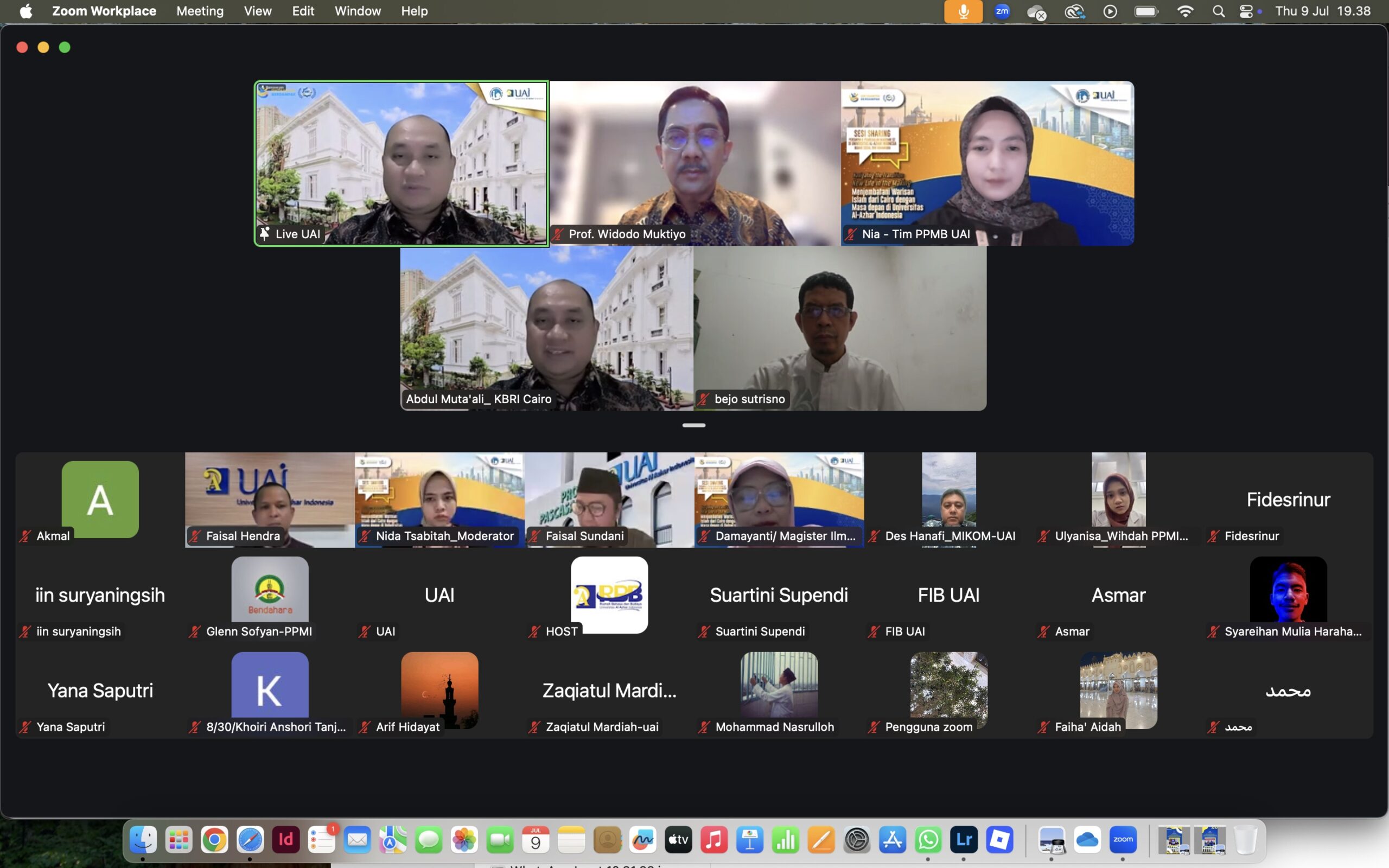The width and height of the screenshot is (1389, 868).
Task: Select Glenn Sofyan-PPMI's Bendahara avatar tile
Action: (270, 595)
